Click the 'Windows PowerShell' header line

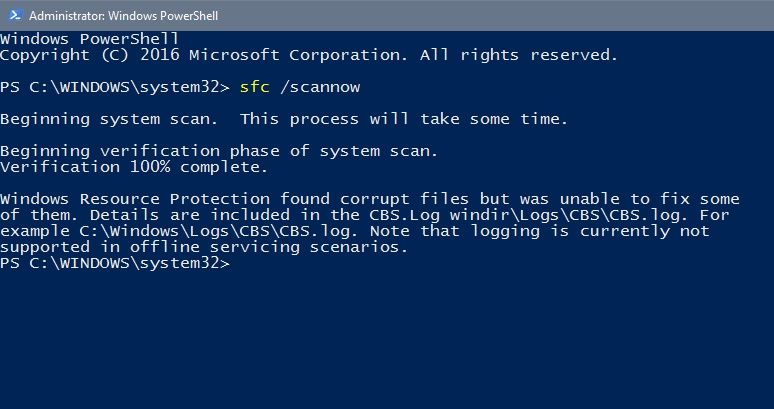pos(89,38)
